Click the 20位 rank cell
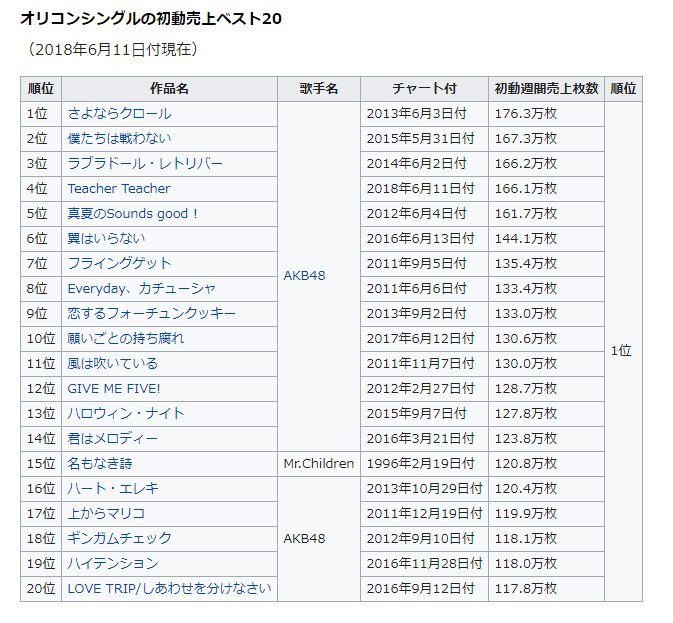 tap(41, 588)
